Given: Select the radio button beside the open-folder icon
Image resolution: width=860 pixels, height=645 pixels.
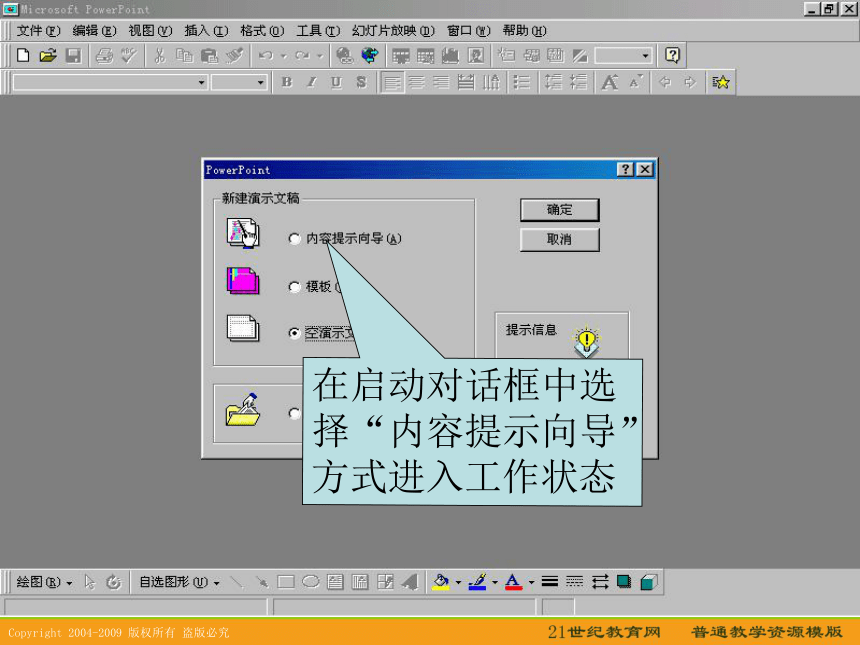Looking at the screenshot, I should pos(295,413).
